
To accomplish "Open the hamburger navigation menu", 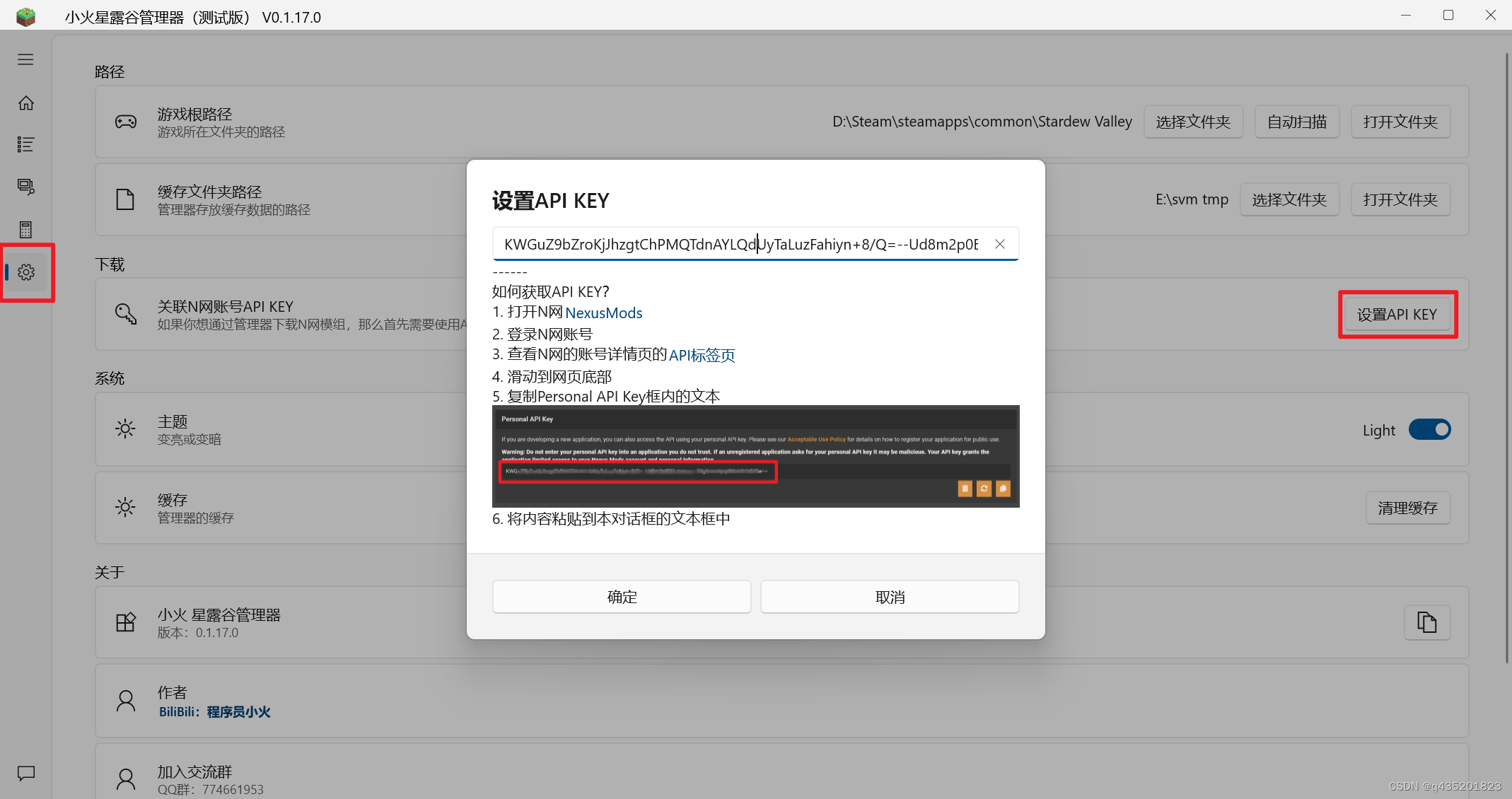I will [x=25, y=59].
